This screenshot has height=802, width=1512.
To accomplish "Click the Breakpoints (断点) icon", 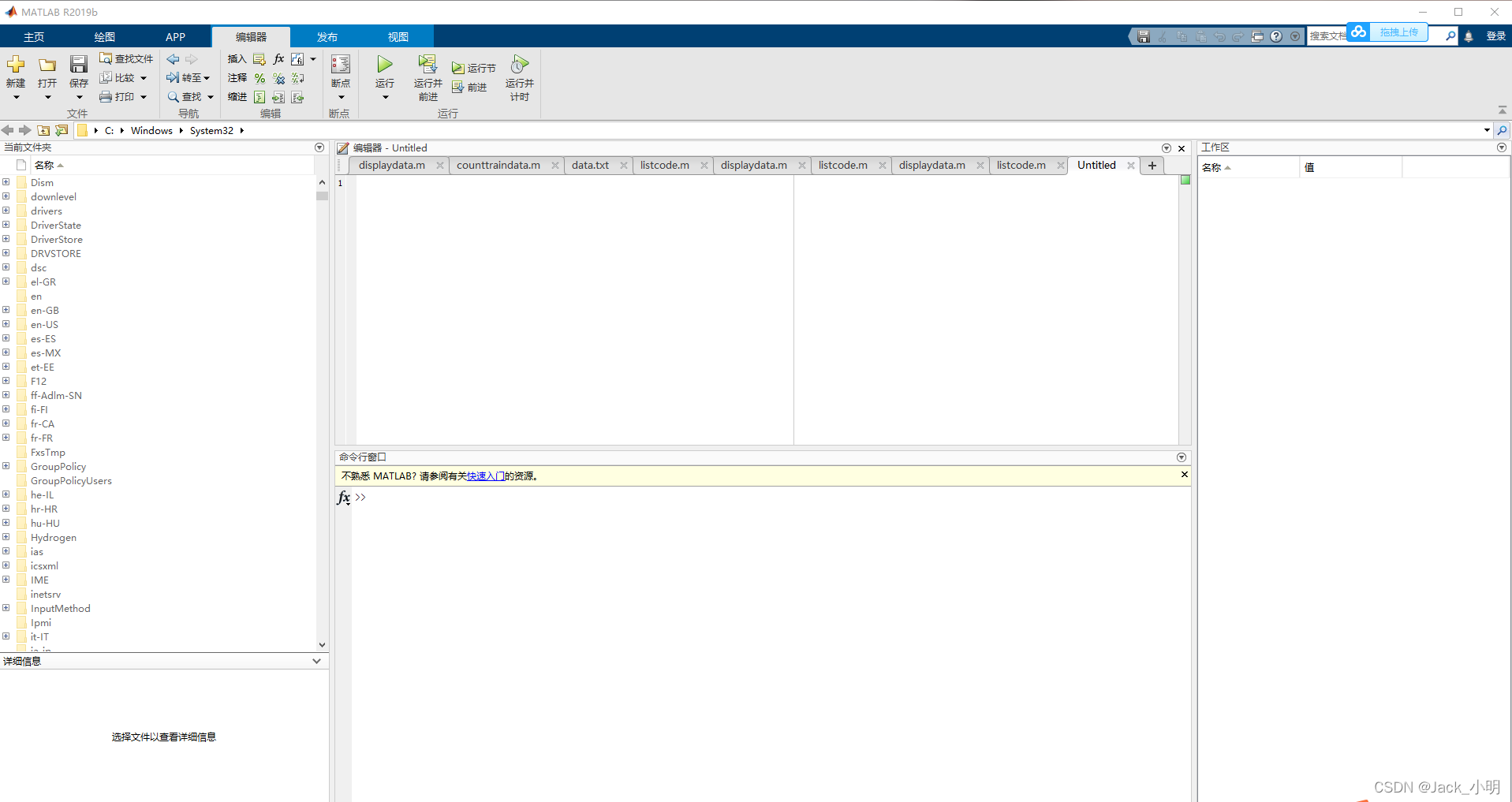I will click(341, 65).
